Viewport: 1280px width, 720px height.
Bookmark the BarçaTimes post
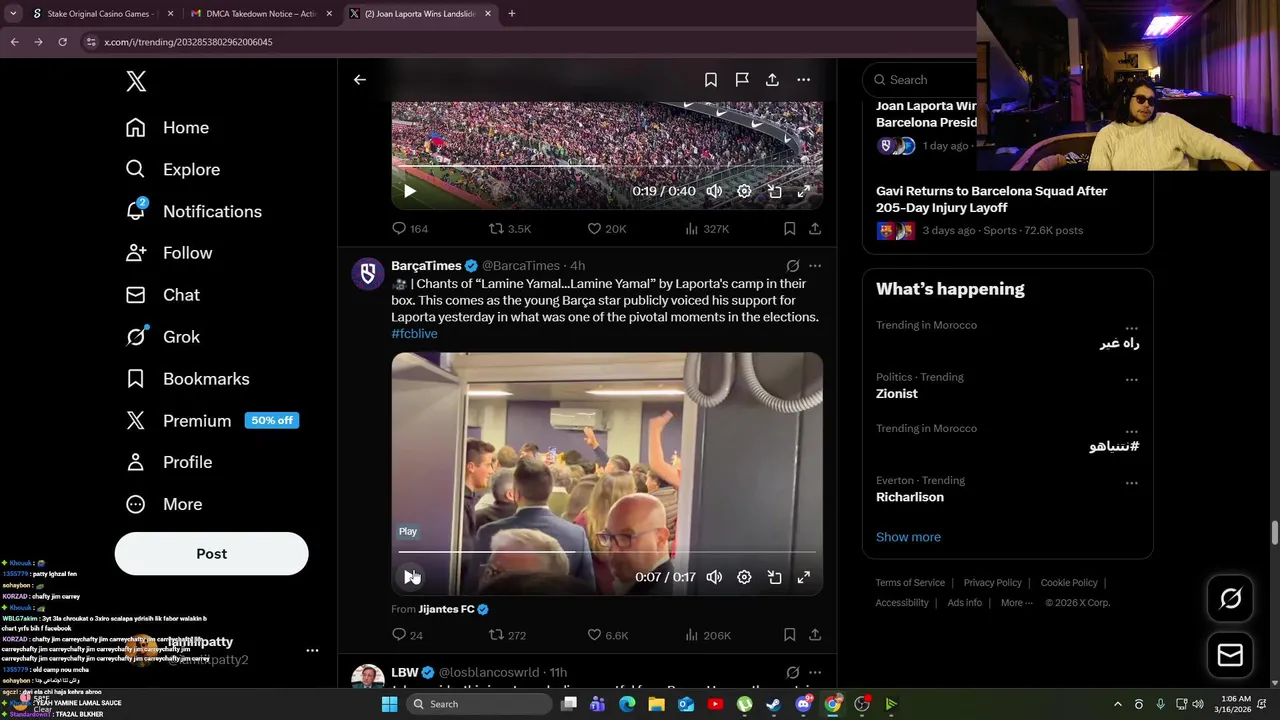(x=789, y=635)
